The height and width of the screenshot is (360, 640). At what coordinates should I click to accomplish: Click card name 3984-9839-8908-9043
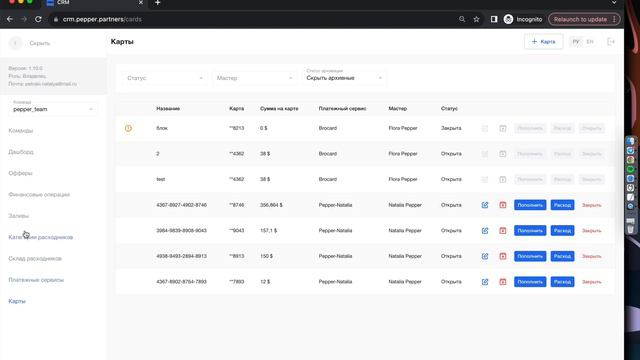click(x=181, y=231)
